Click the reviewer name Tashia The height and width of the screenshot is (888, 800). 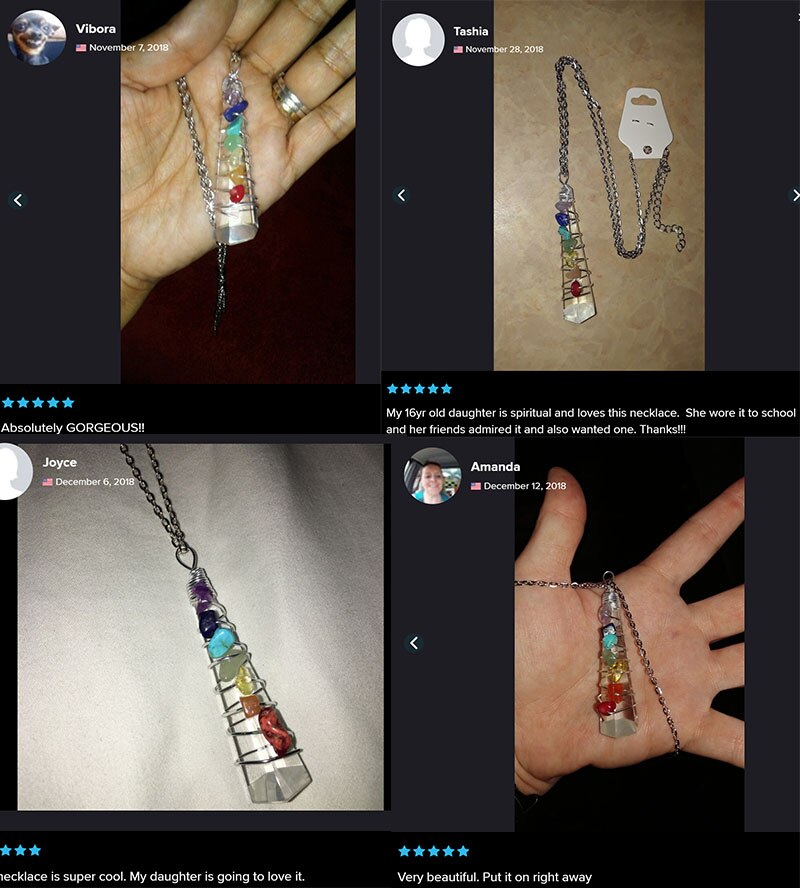coord(470,31)
